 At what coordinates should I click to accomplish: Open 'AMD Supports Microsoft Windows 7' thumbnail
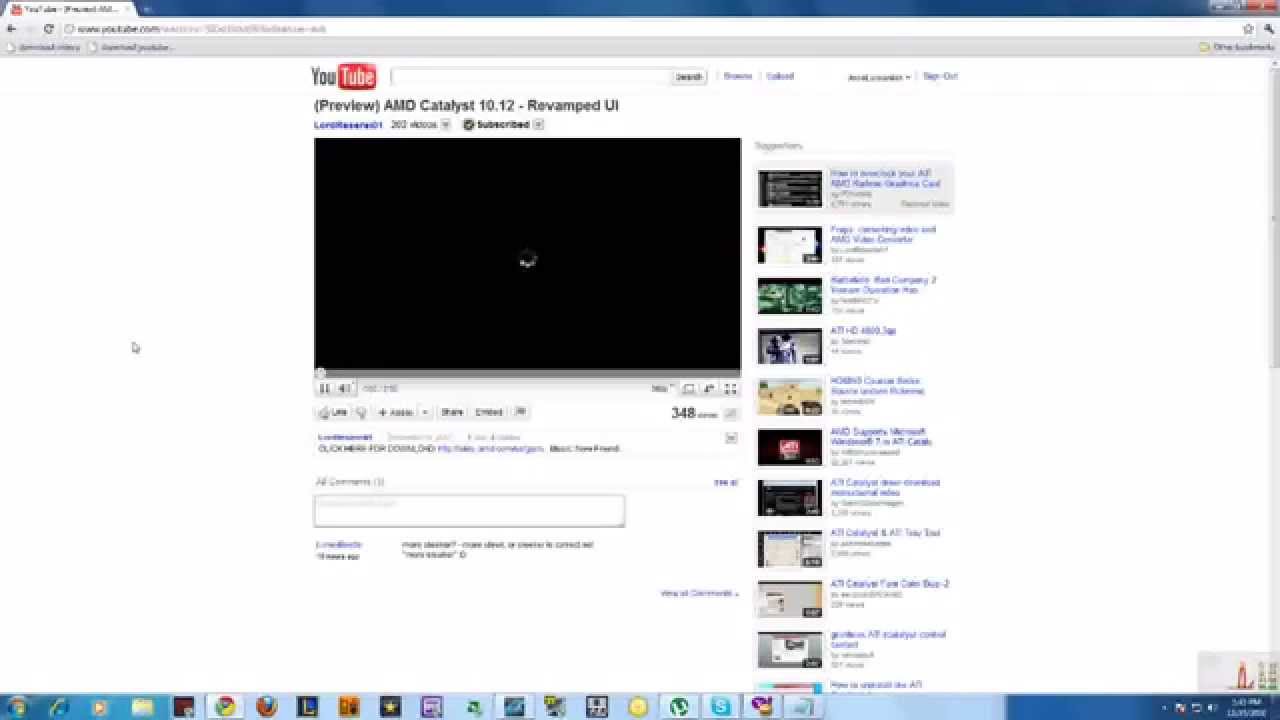click(x=789, y=448)
